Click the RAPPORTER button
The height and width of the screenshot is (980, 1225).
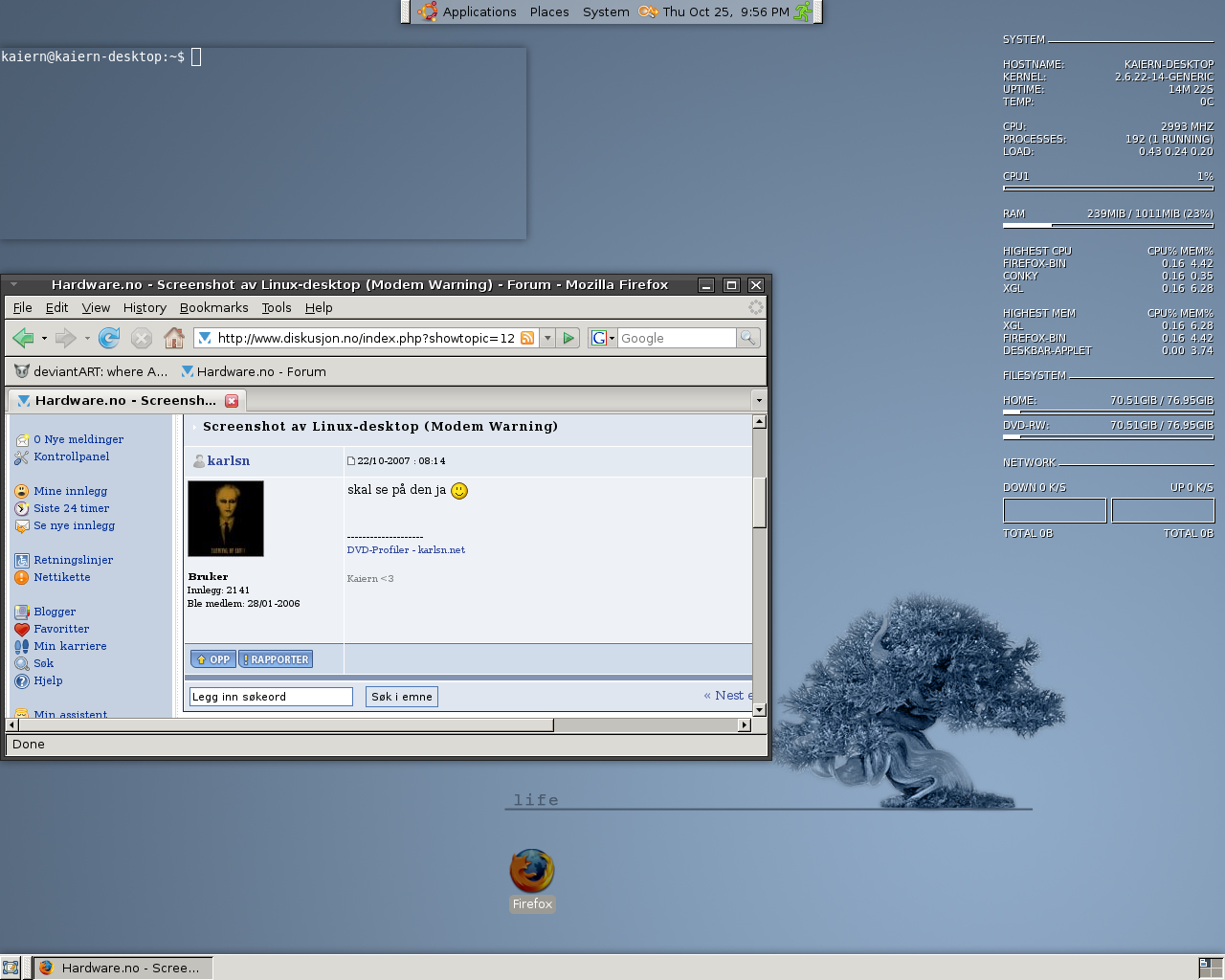point(276,659)
